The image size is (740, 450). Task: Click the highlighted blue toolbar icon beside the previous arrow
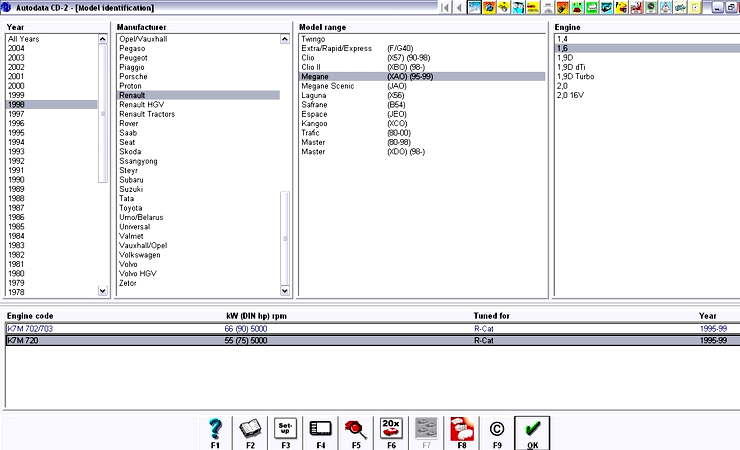coord(474,8)
